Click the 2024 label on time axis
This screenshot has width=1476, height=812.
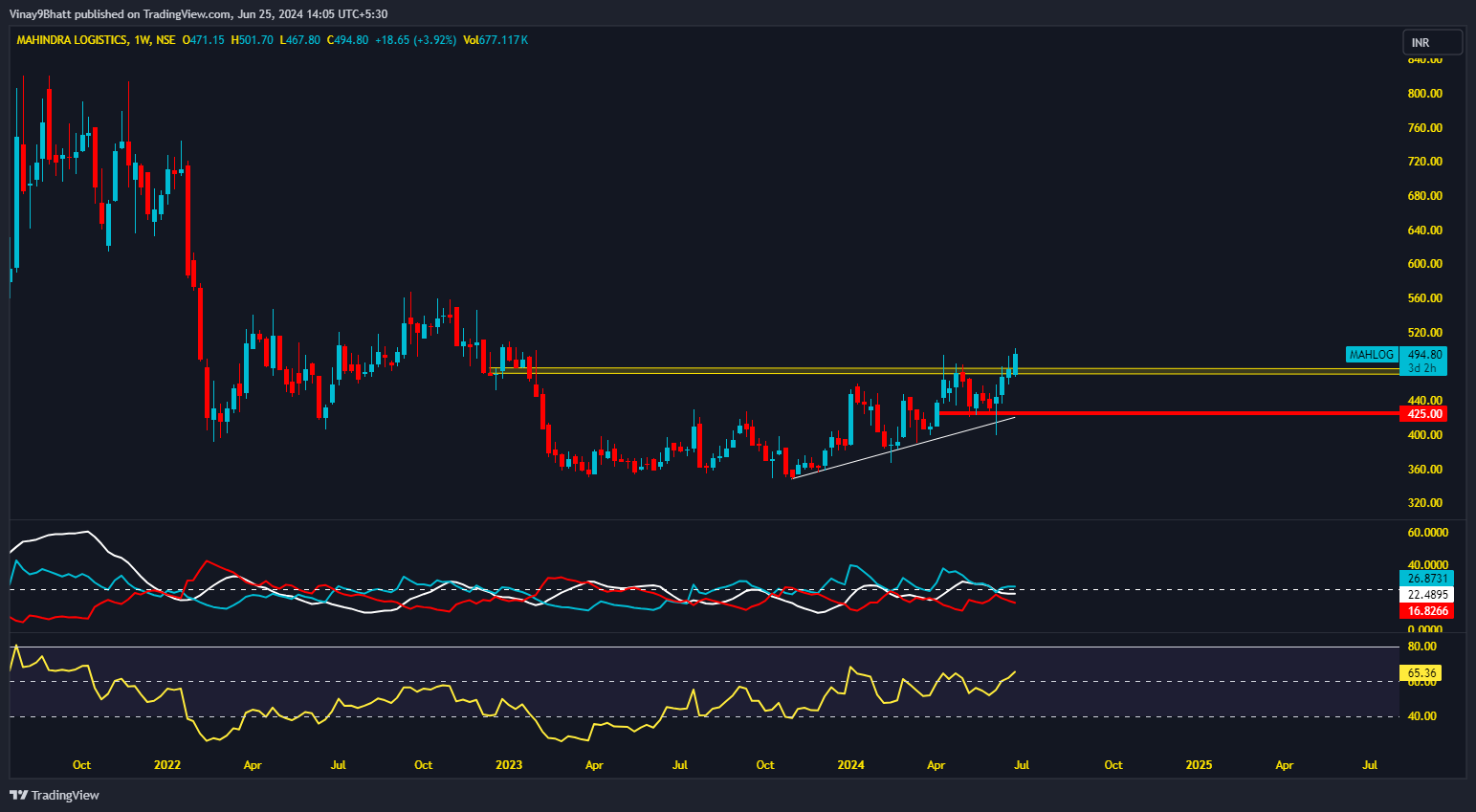[850, 765]
